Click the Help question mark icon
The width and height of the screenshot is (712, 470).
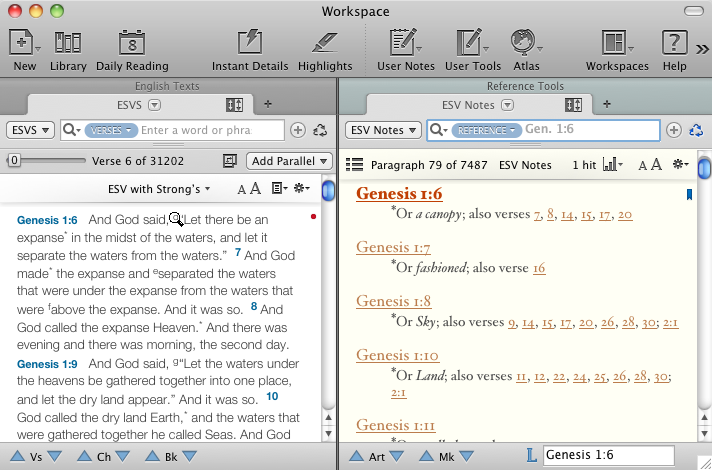pos(675,43)
